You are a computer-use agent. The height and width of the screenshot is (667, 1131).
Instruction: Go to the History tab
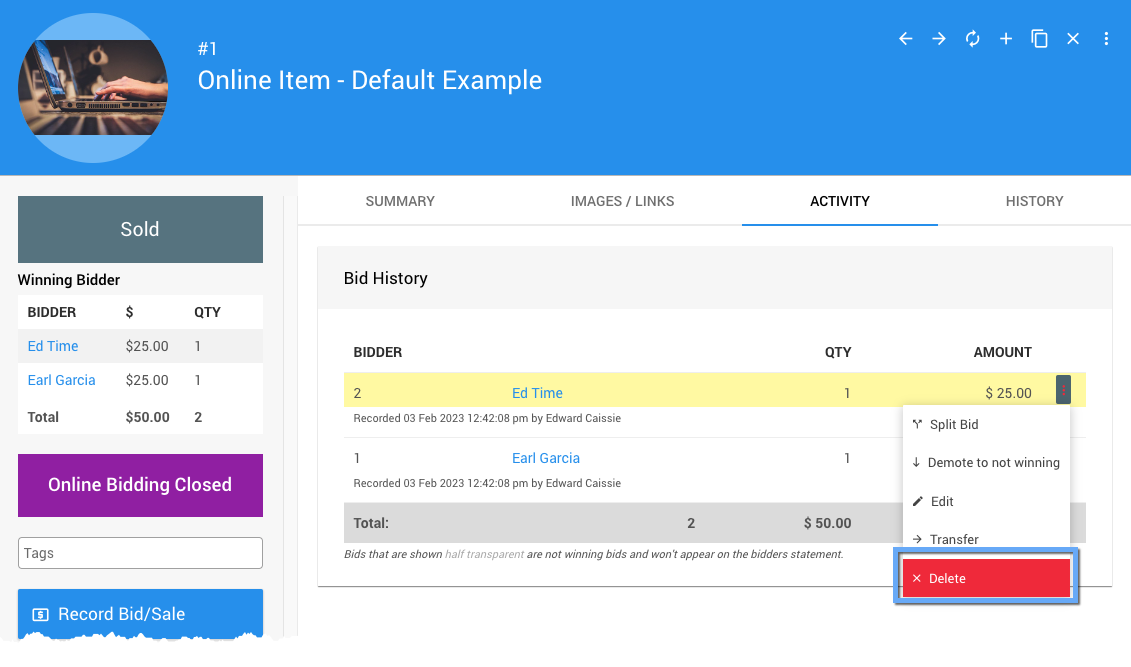pos(1034,201)
